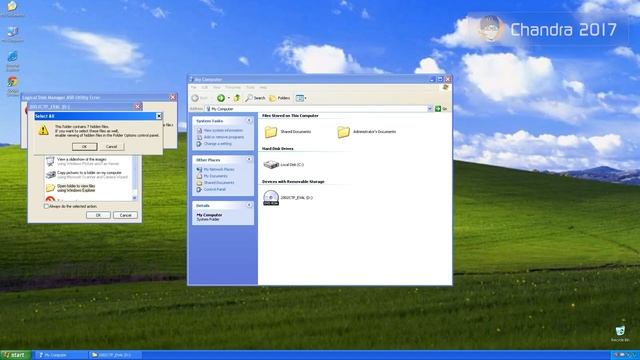The width and height of the screenshot is (640, 360).
Task: Click the green Forward arrow in My Computer toolbar
Action: [221, 98]
